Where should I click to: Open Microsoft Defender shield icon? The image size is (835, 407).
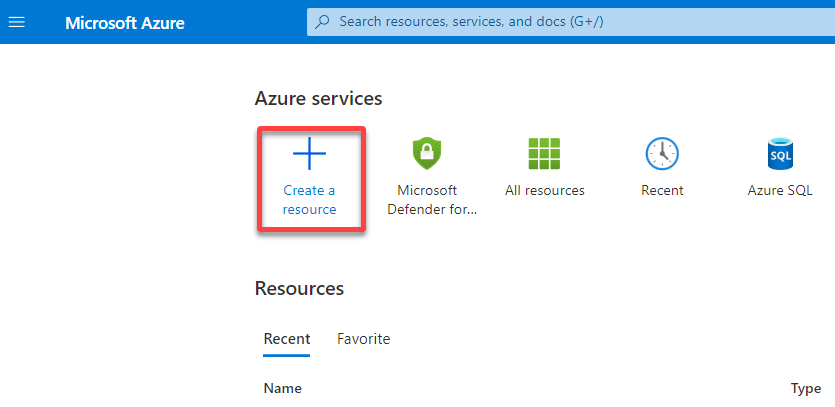pyautogui.click(x=427, y=153)
